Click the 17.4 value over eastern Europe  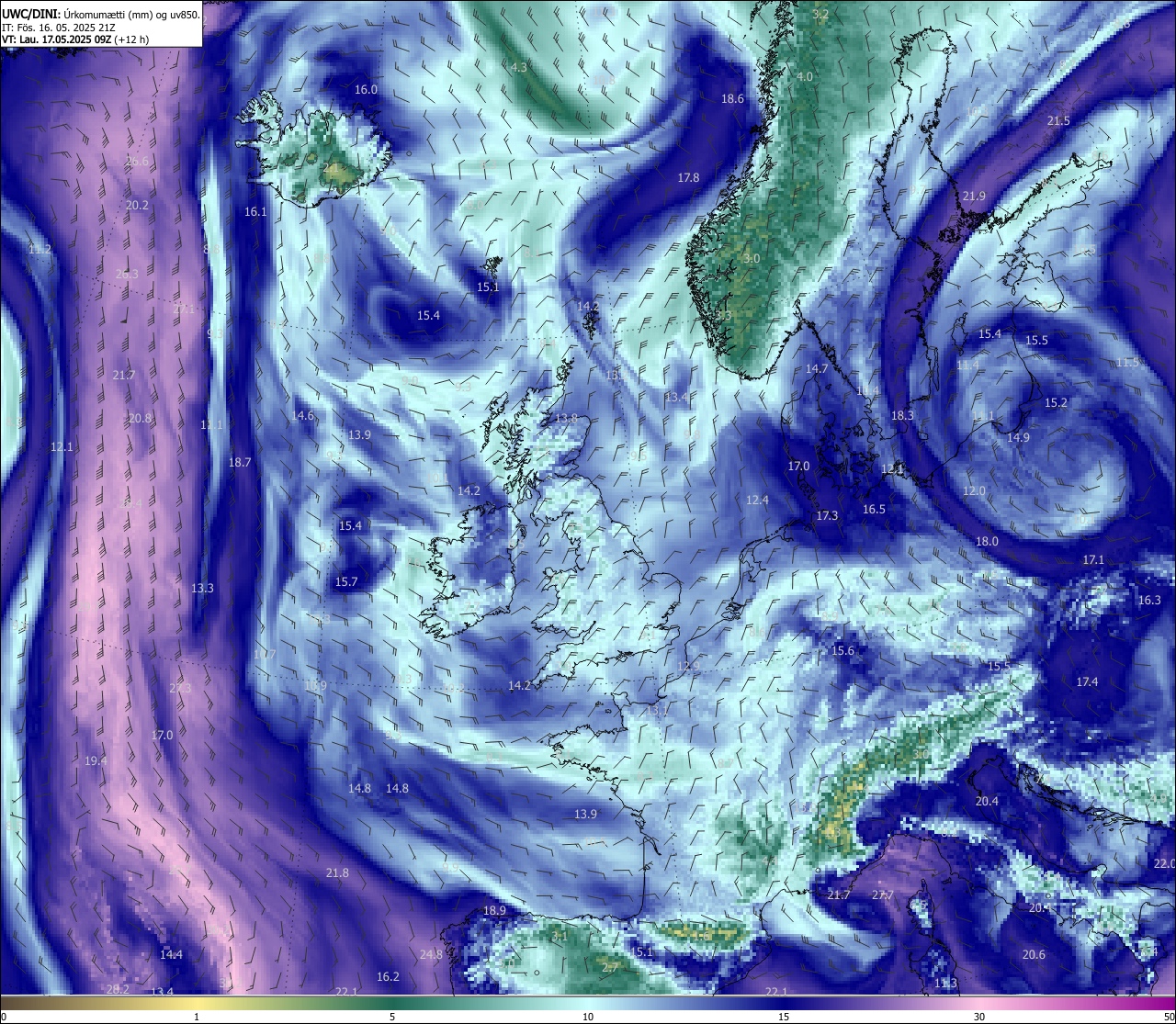point(1087,681)
